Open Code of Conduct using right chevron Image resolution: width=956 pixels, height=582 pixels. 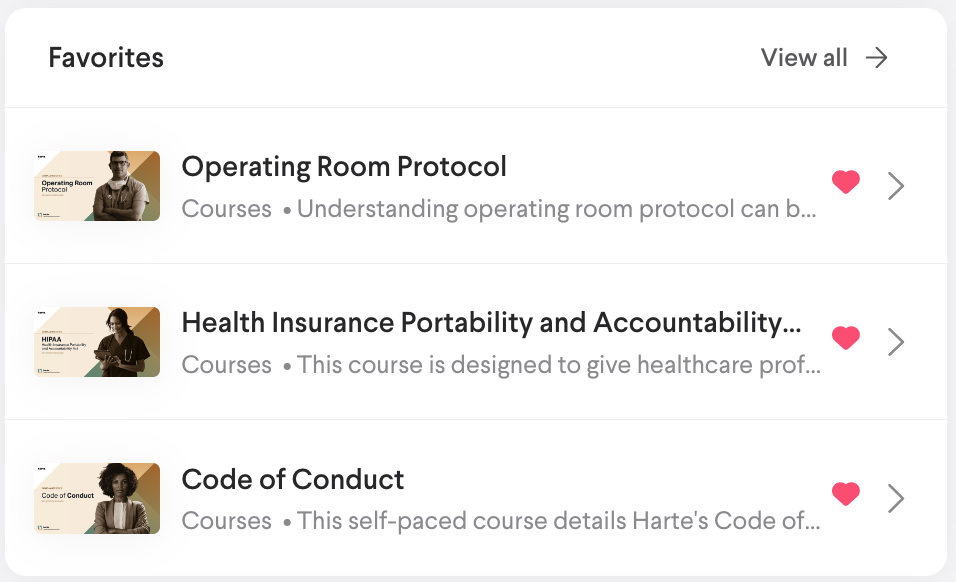tap(896, 497)
